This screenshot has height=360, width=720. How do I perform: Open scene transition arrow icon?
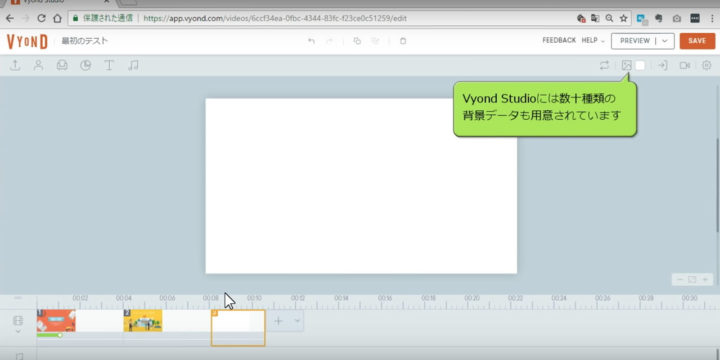662,65
